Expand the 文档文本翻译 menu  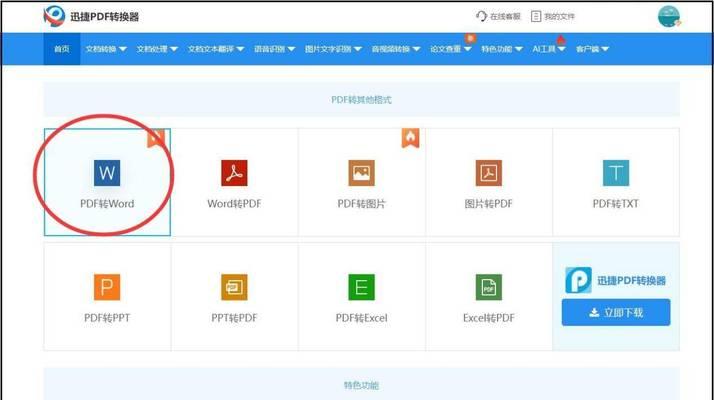pos(216,49)
